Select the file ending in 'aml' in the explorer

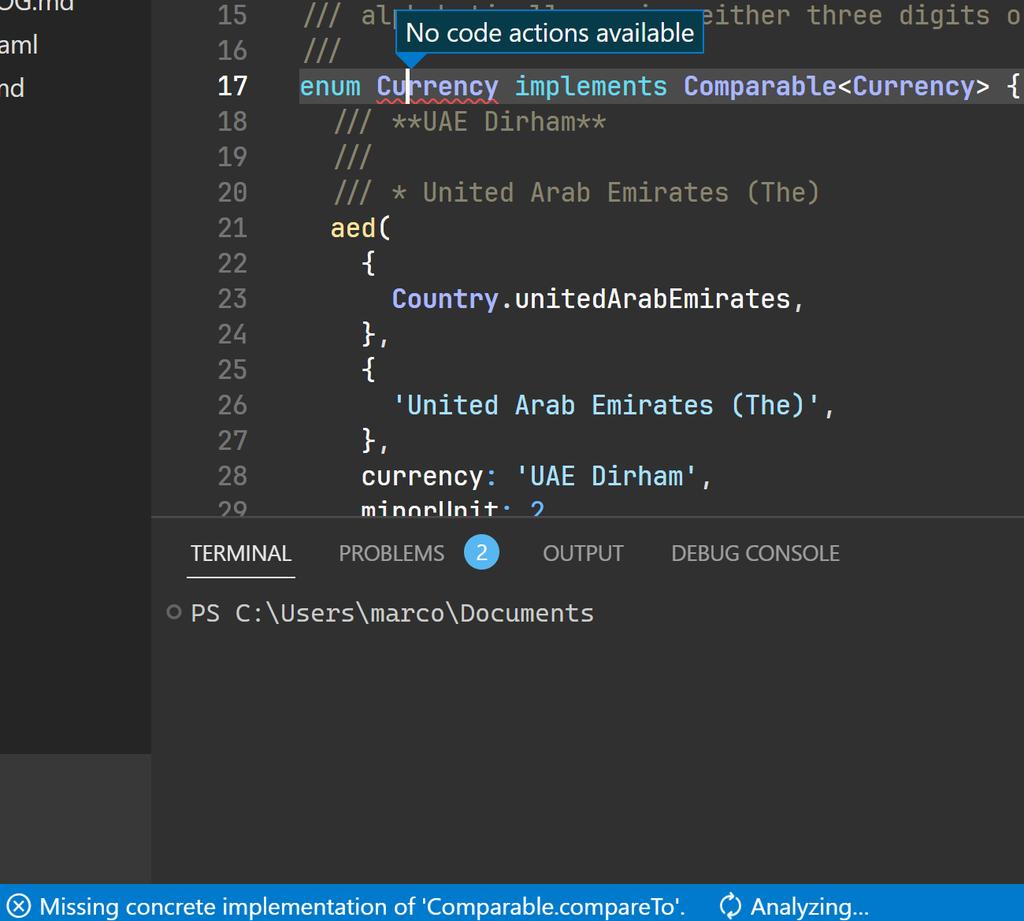click(x=19, y=45)
